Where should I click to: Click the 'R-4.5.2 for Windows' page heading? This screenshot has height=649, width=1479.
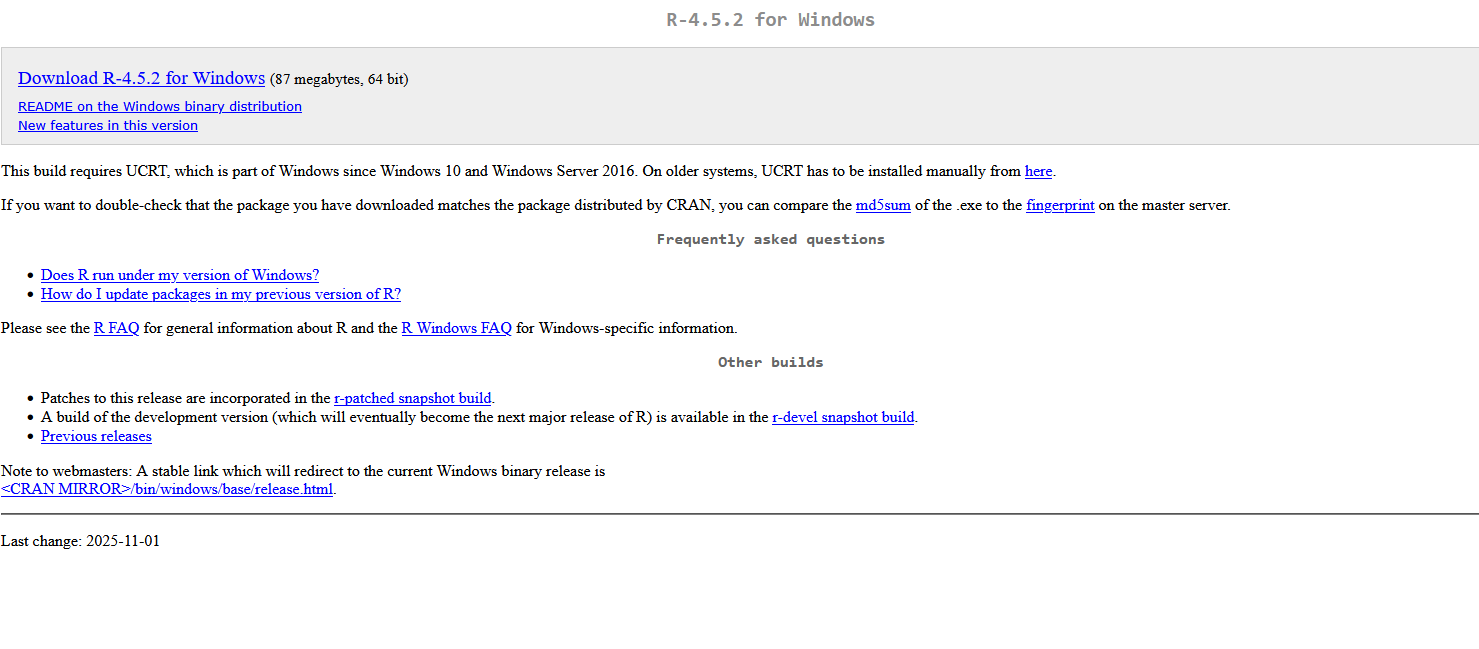(770, 20)
